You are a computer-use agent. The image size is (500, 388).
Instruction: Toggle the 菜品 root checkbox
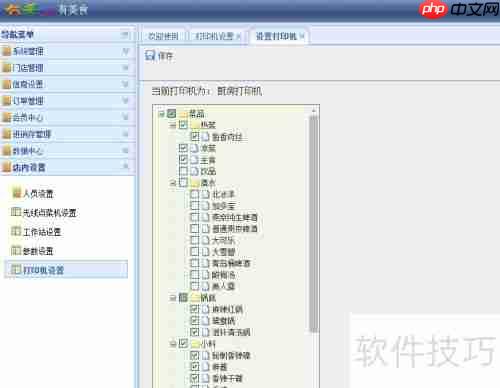(x=171, y=114)
